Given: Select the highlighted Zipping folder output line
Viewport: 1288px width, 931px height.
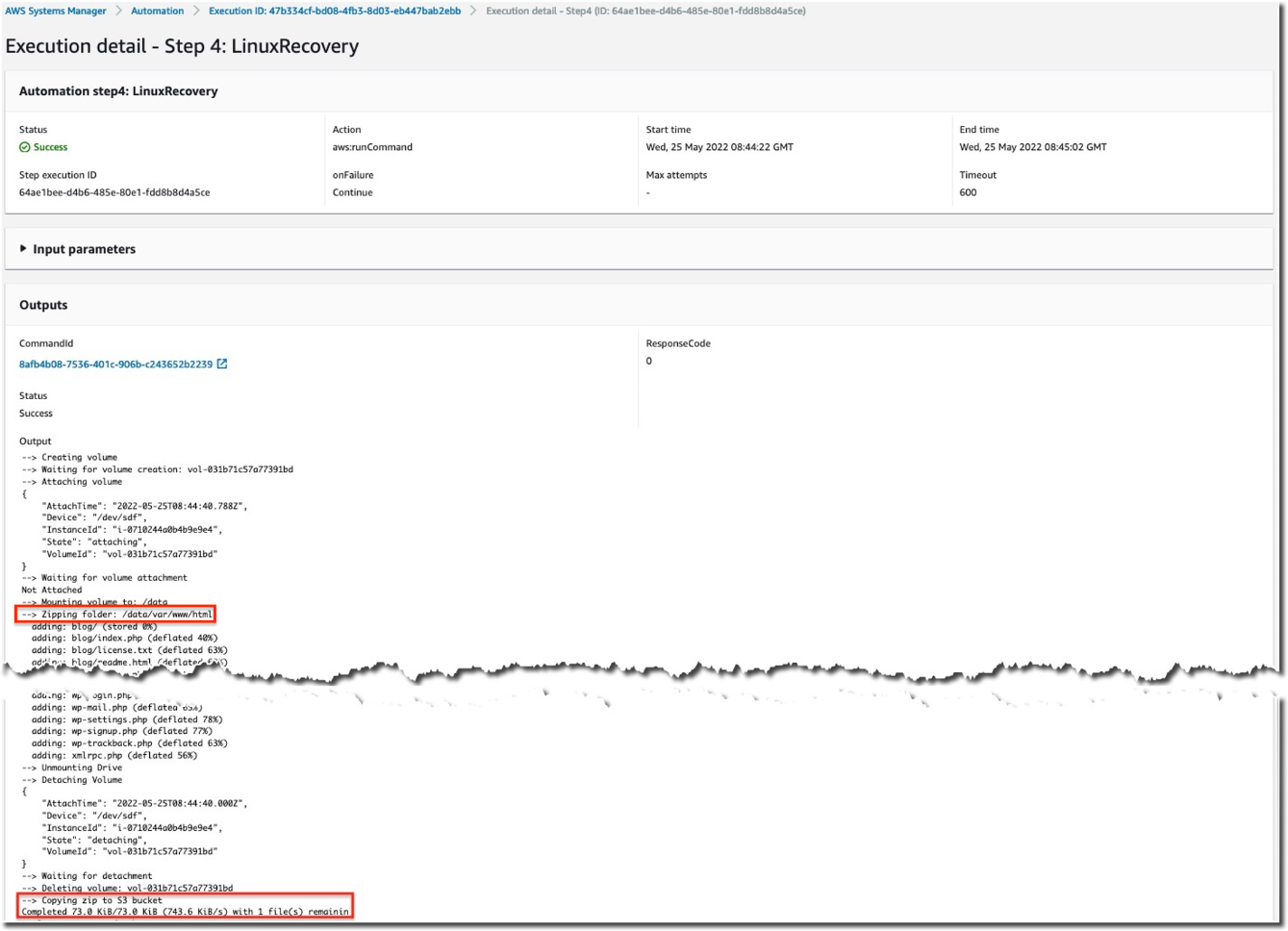Looking at the screenshot, I should (115, 614).
